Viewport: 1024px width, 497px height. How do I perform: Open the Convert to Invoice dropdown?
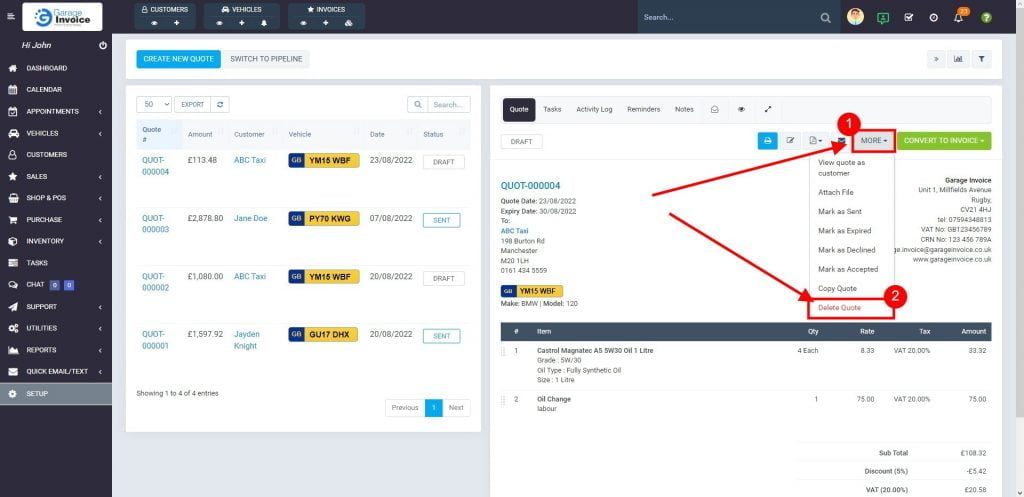943,141
